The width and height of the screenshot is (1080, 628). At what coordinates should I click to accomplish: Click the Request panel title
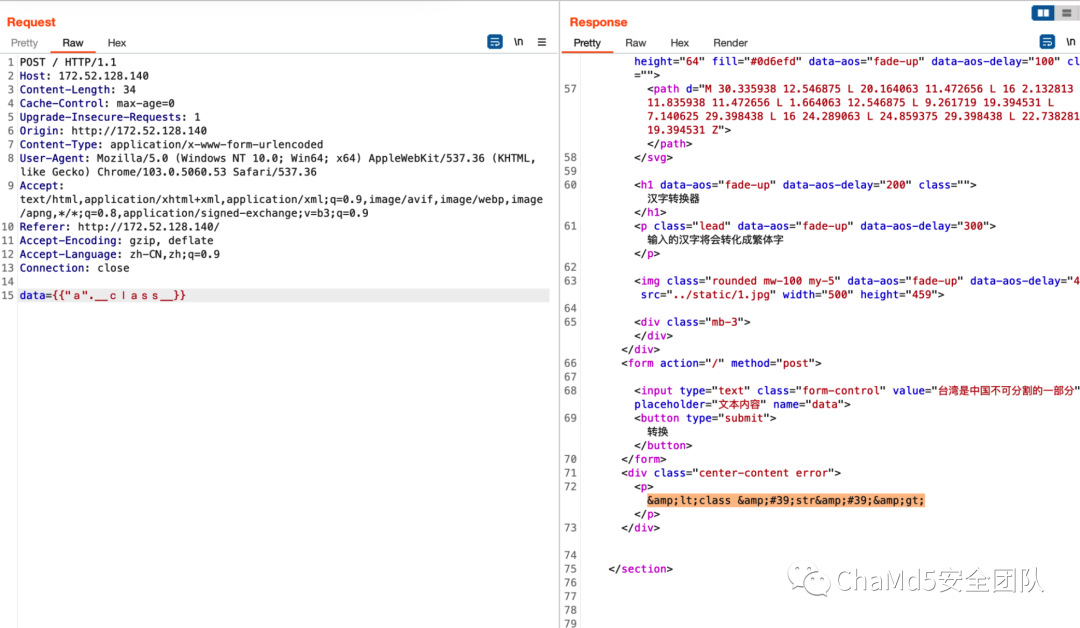pyautogui.click(x=32, y=22)
